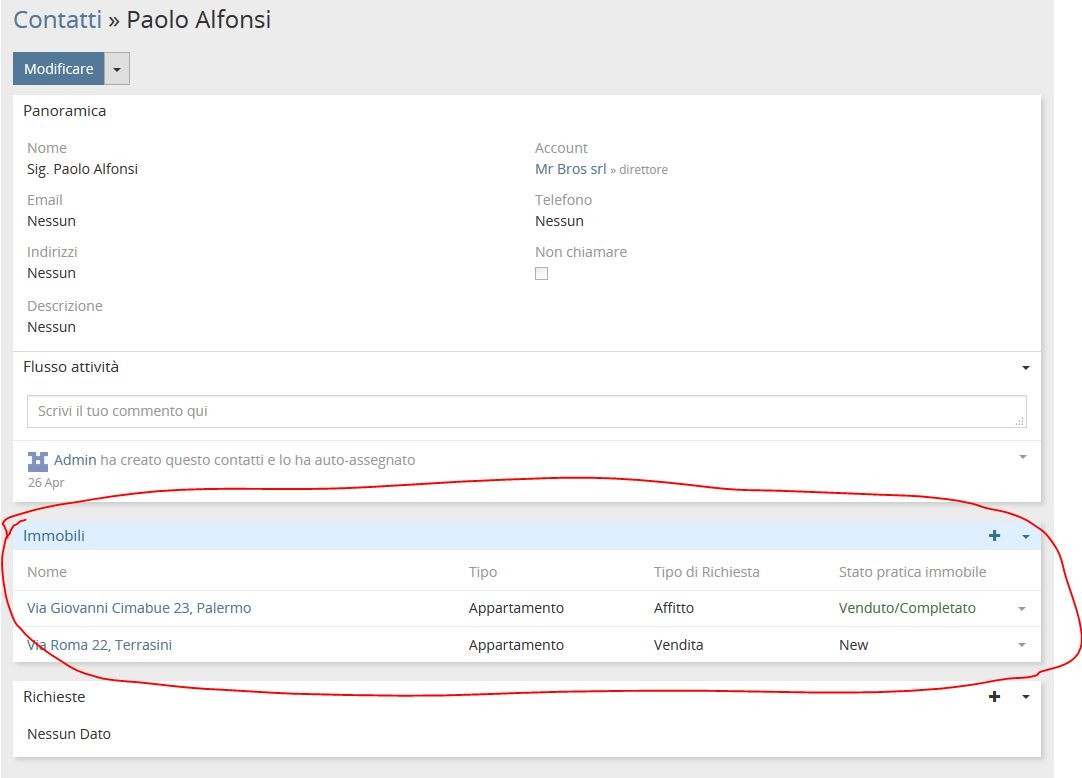Toggle the Non chiamare checkbox
This screenshot has width=1082, height=778.
[541, 274]
